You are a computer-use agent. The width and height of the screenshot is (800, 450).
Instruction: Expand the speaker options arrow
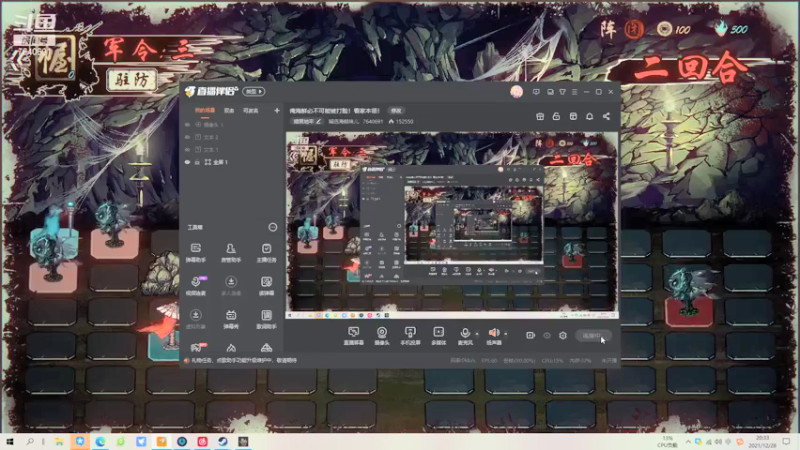[506, 334]
